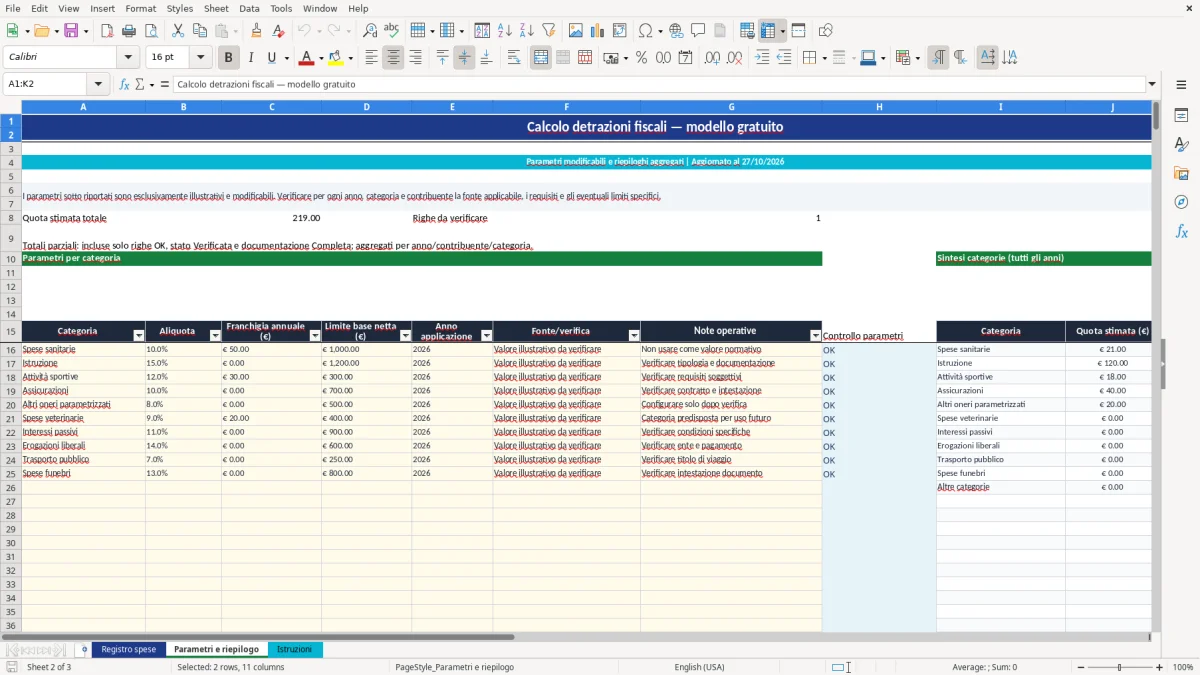The height and width of the screenshot is (675, 1200).
Task: Click the Select Function sigma button
Action: (x=140, y=84)
